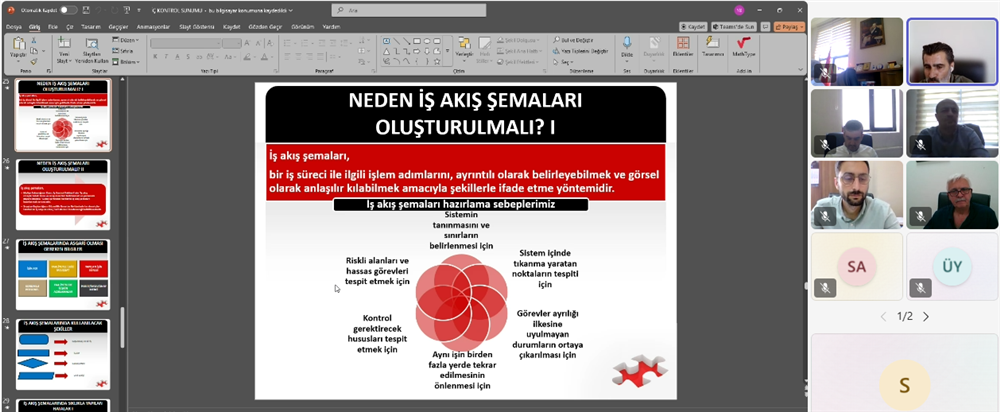
Task: Click the Hızlı Stiller icon
Action: point(485,43)
